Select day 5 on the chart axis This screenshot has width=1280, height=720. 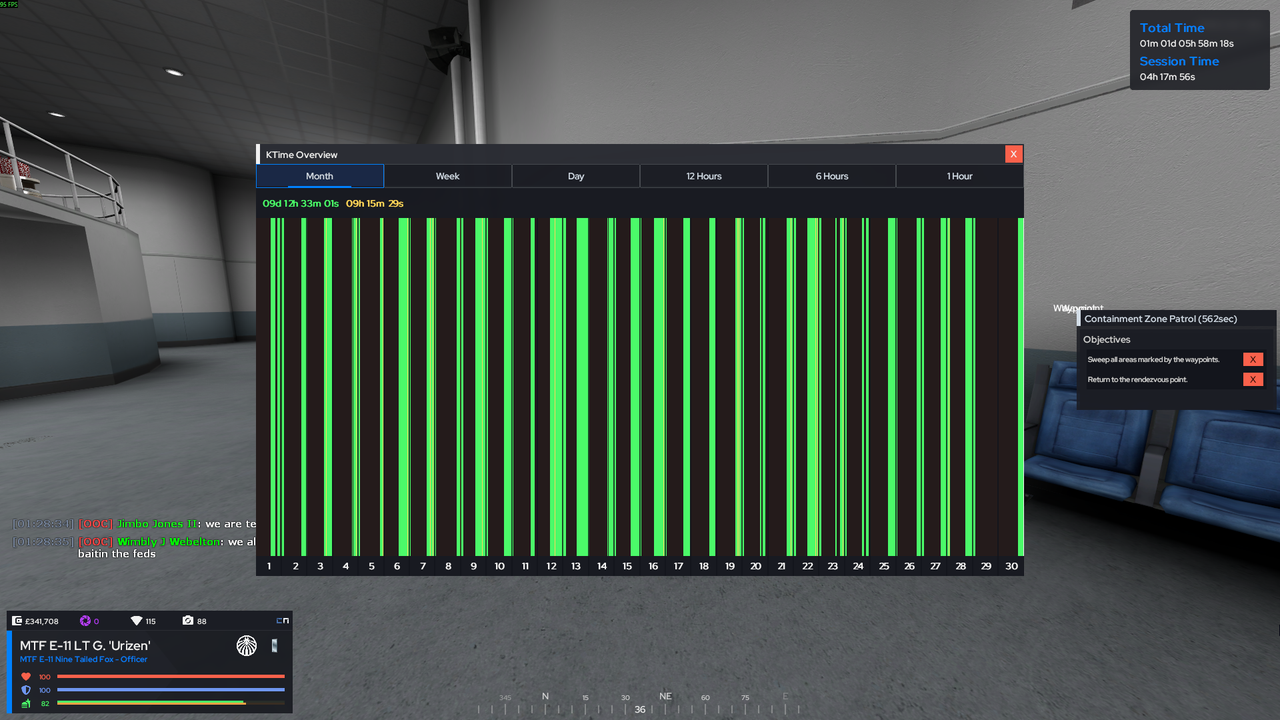tap(371, 567)
